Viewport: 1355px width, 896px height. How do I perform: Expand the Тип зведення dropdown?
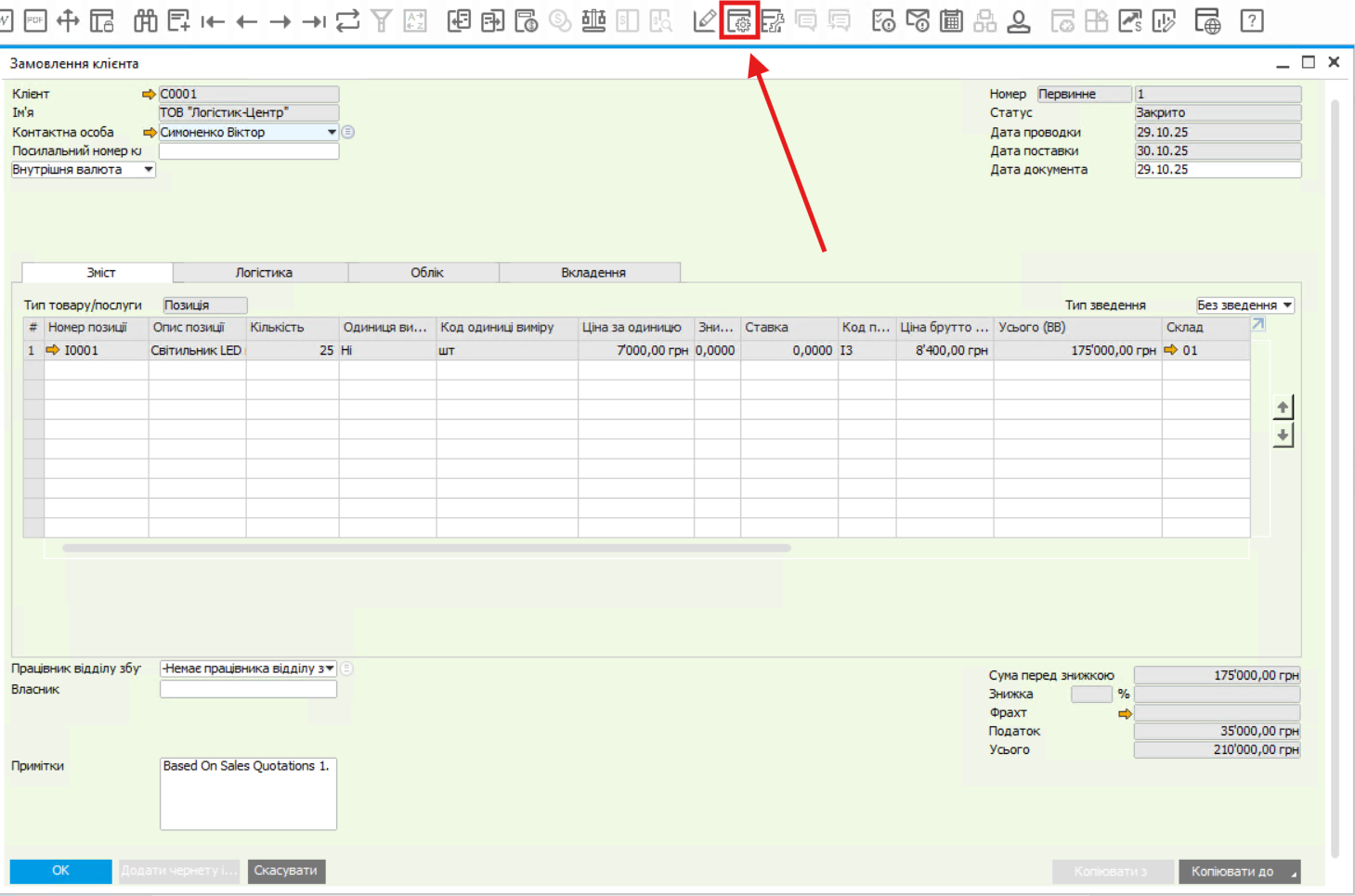(x=1287, y=305)
